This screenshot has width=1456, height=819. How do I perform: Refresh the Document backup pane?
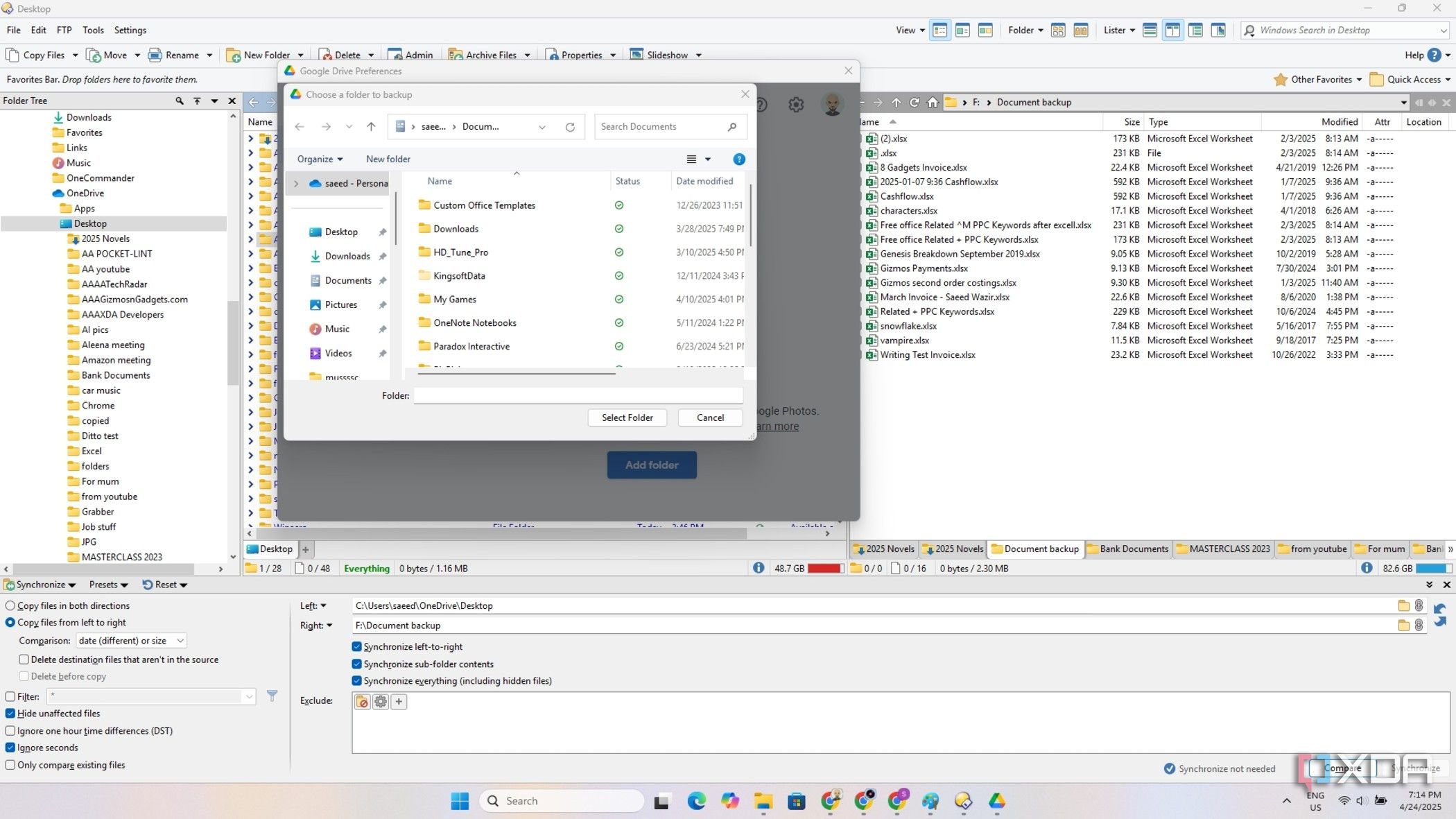click(915, 102)
